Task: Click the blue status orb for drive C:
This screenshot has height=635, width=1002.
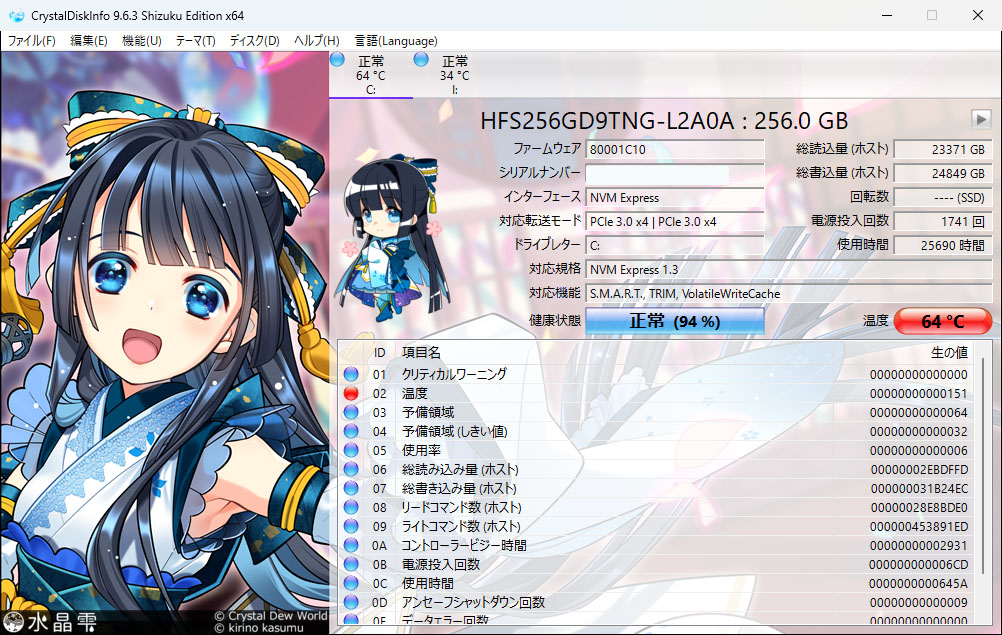Action: pyautogui.click(x=337, y=60)
